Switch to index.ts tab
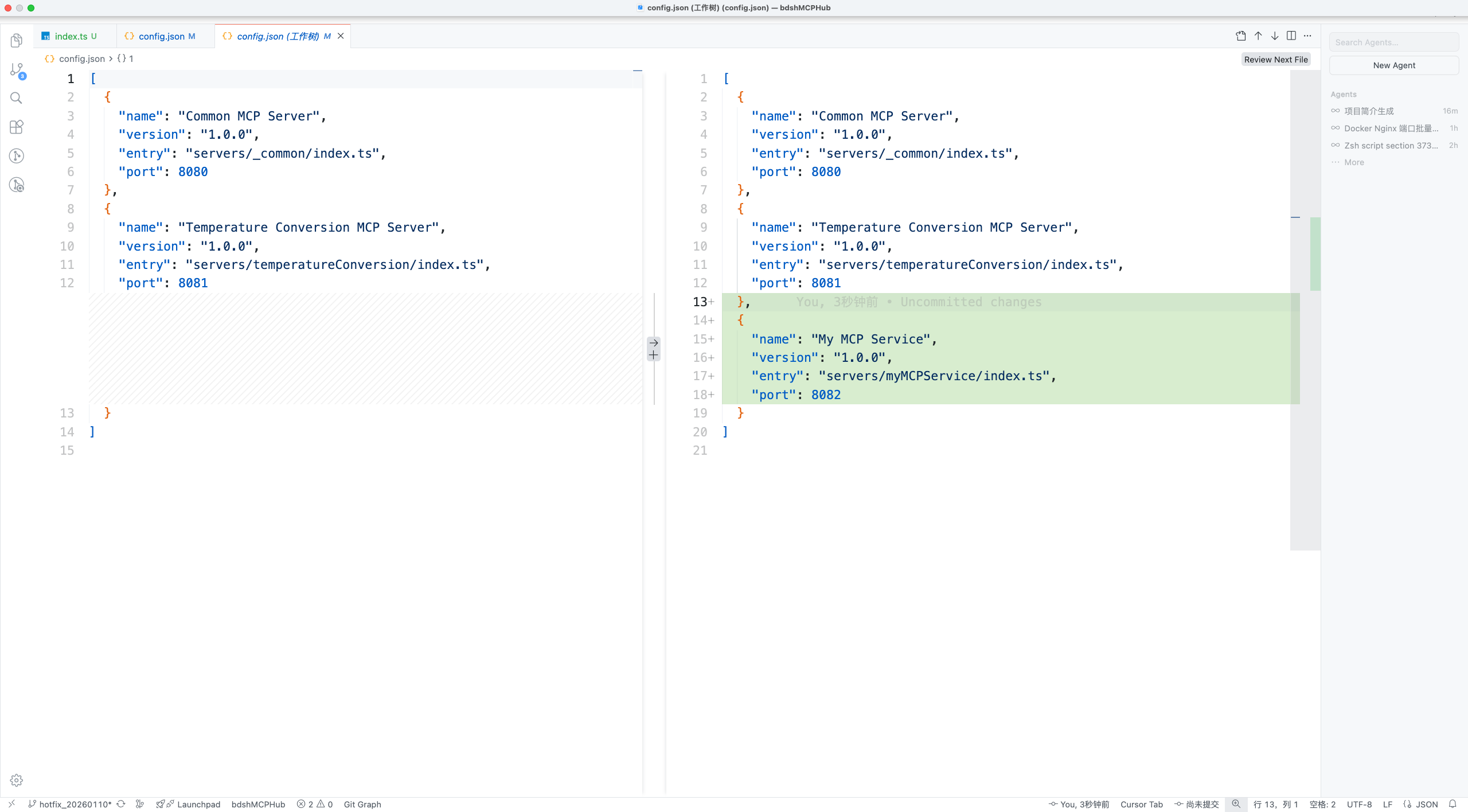This screenshot has width=1468, height=812. tap(71, 36)
